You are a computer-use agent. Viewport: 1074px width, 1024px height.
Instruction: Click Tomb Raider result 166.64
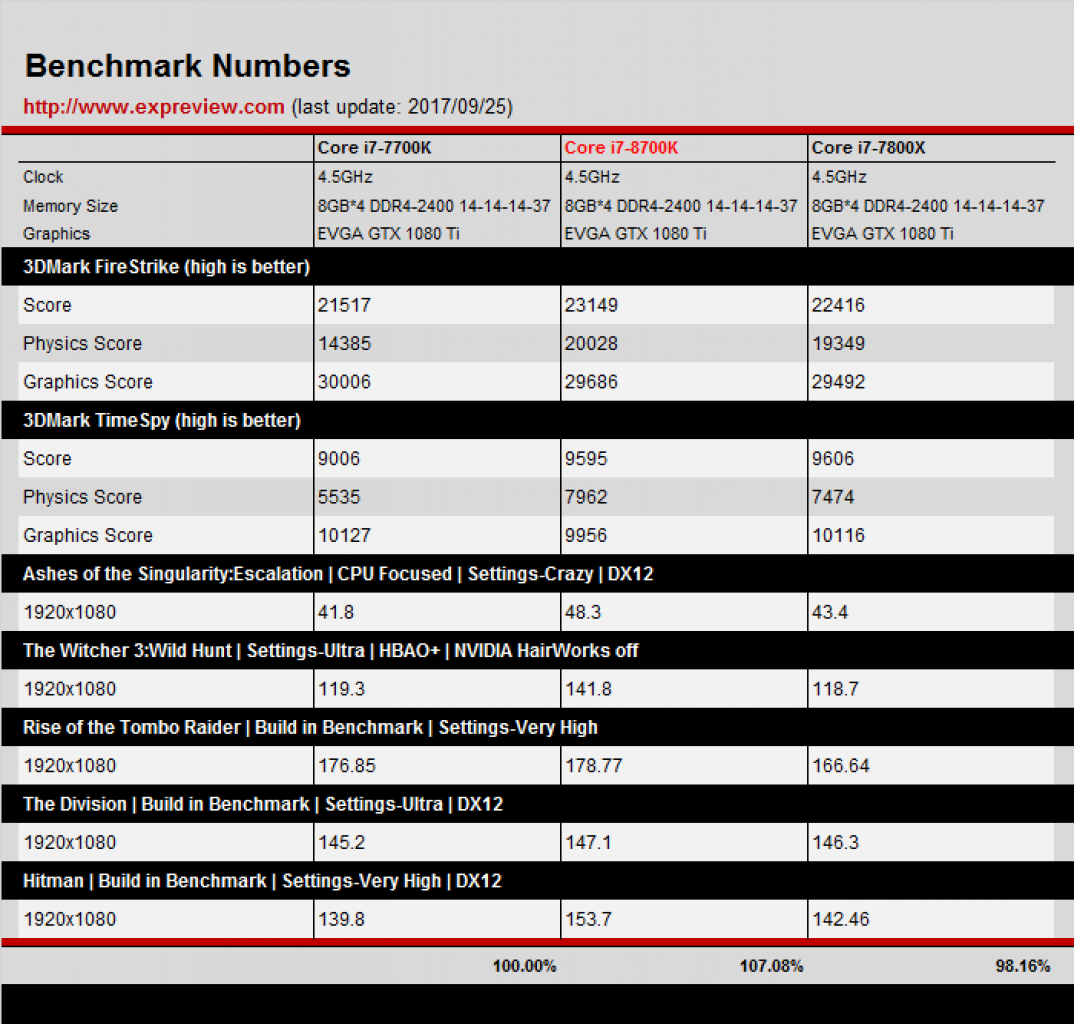tap(841, 765)
